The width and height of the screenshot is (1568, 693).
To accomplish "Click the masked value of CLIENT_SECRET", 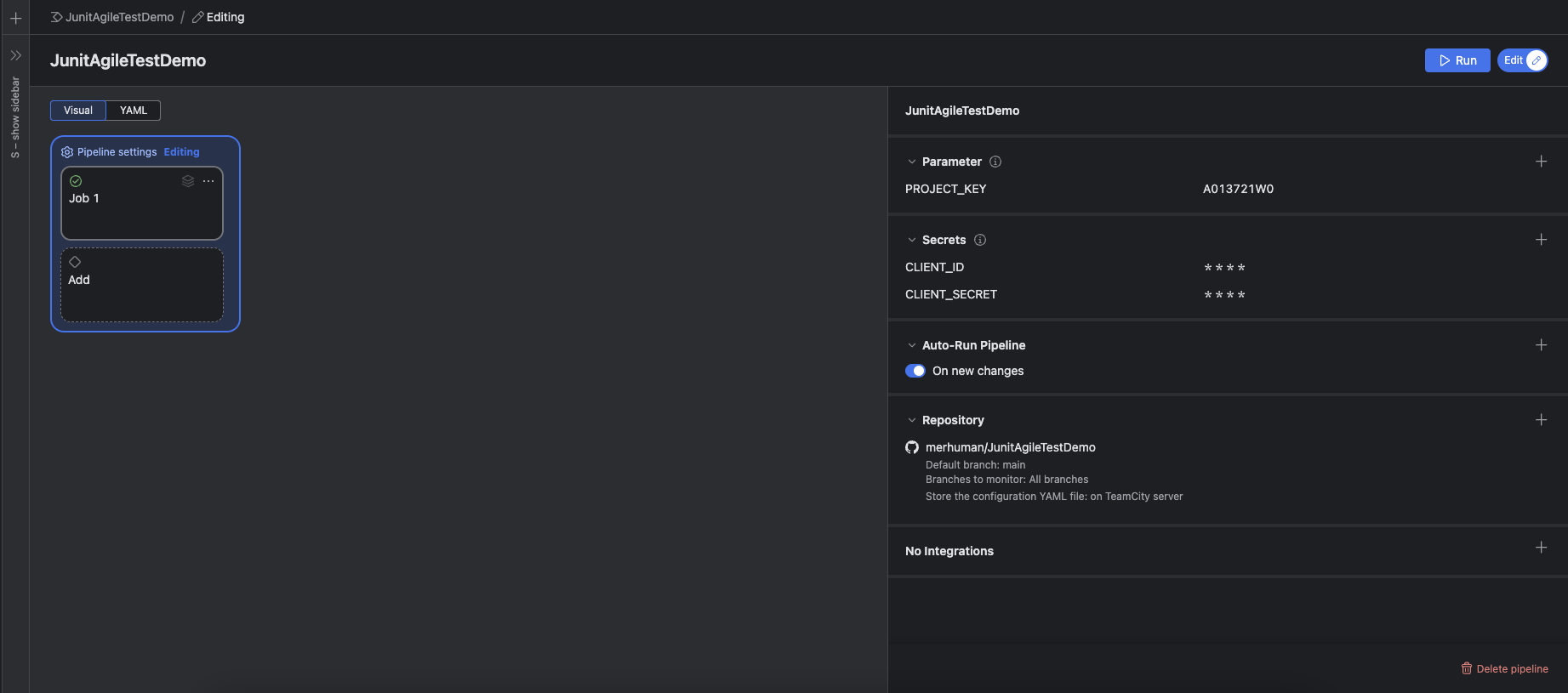I will pyautogui.click(x=1224, y=295).
